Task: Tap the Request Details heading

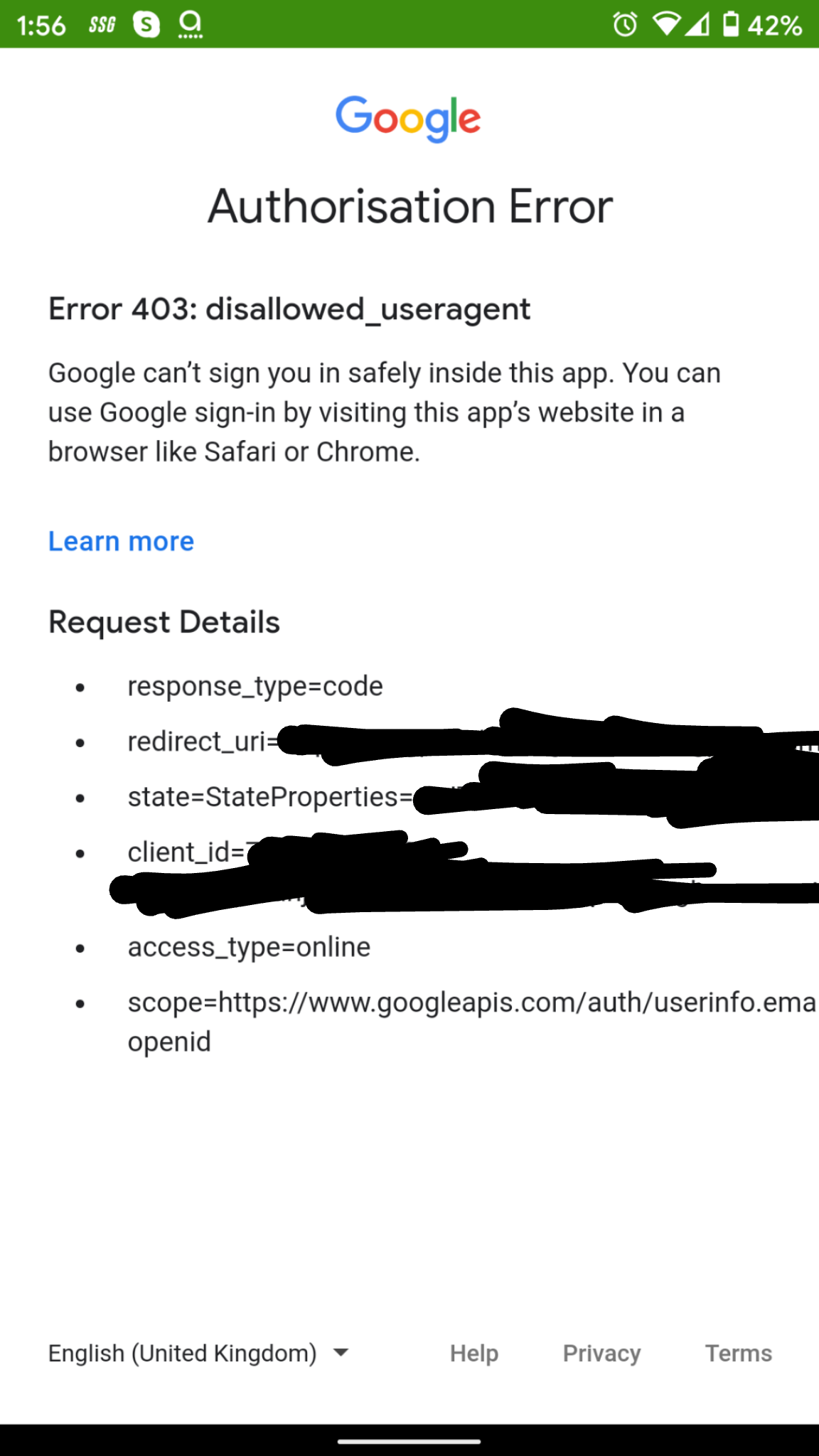Action: pyautogui.click(x=163, y=621)
